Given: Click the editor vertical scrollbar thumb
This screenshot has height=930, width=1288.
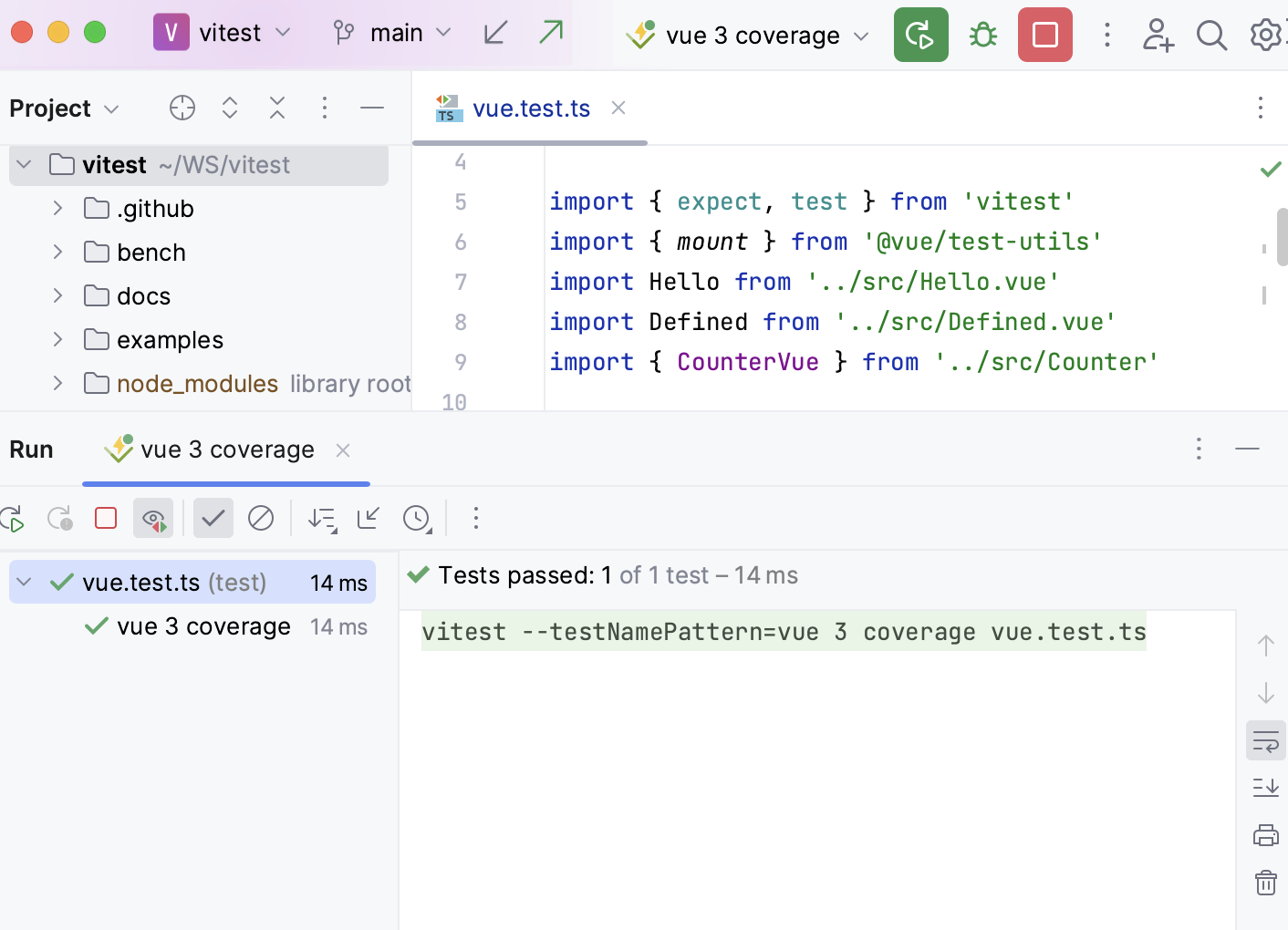Looking at the screenshot, I should click(1282, 236).
